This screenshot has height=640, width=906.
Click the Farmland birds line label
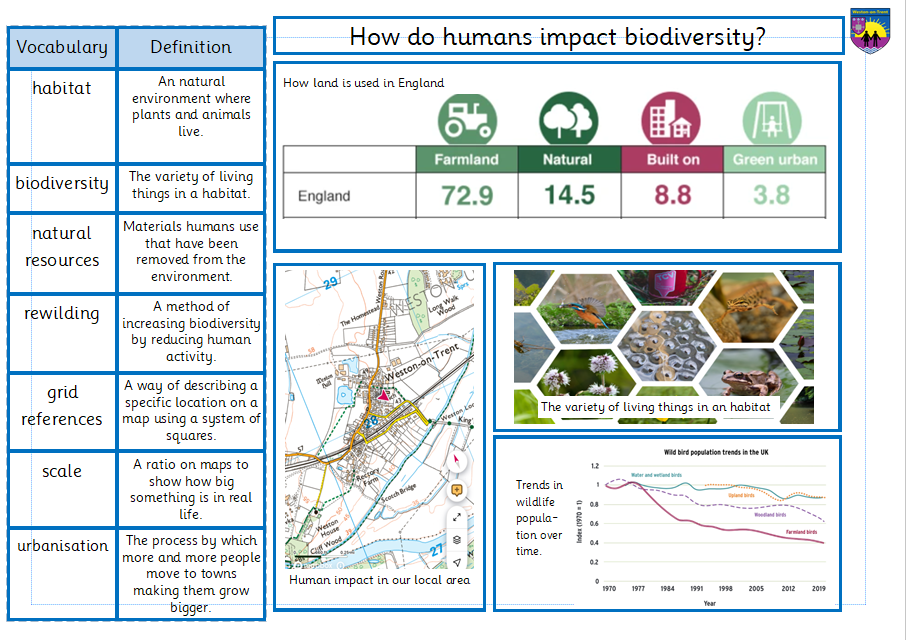(805, 532)
